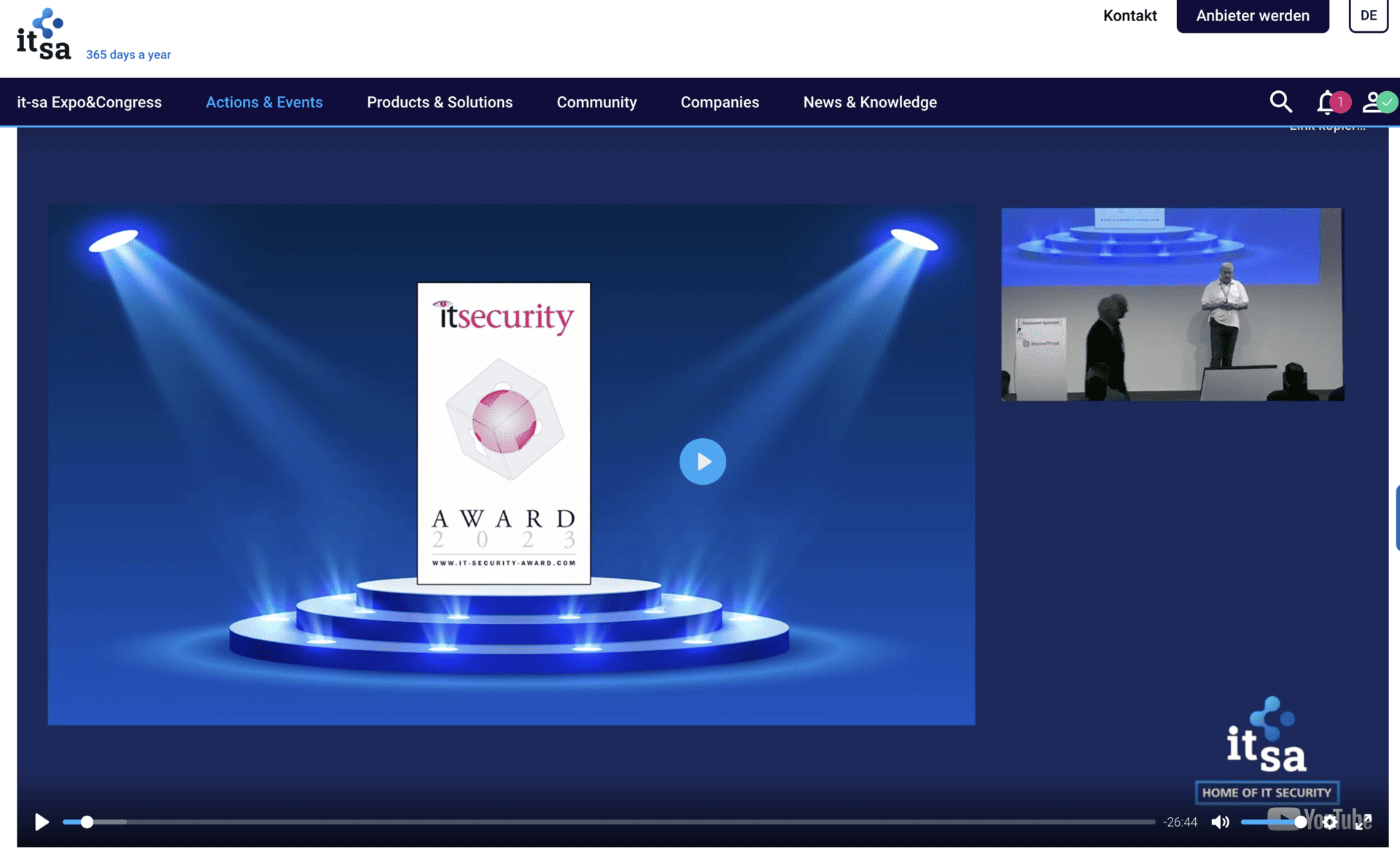This screenshot has width=1400, height=858.
Task: Click the speaker preview thumbnail
Action: click(x=1171, y=303)
